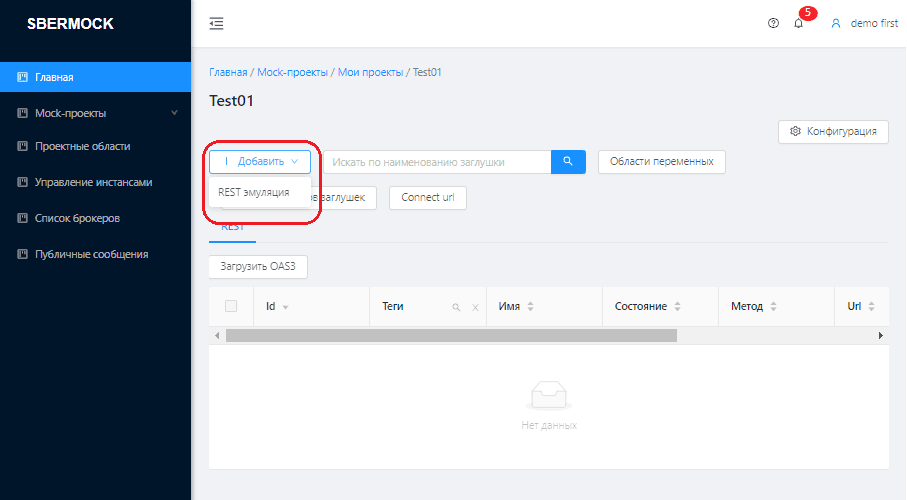This screenshot has width=907, height=500.
Task: Click the Области переменных button
Action: (x=662, y=161)
